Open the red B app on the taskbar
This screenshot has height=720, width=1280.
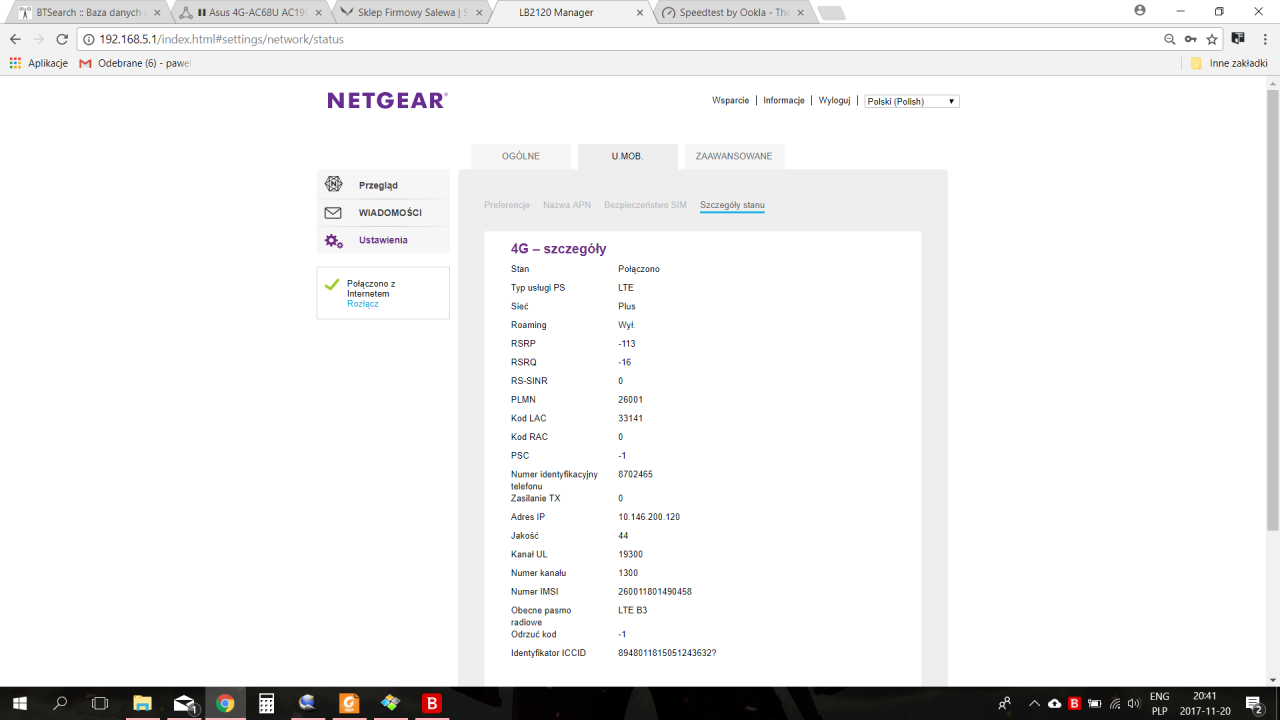(431, 703)
